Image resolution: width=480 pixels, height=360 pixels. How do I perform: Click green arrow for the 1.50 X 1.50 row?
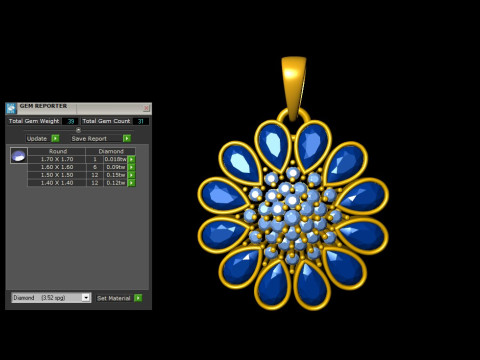(131, 175)
